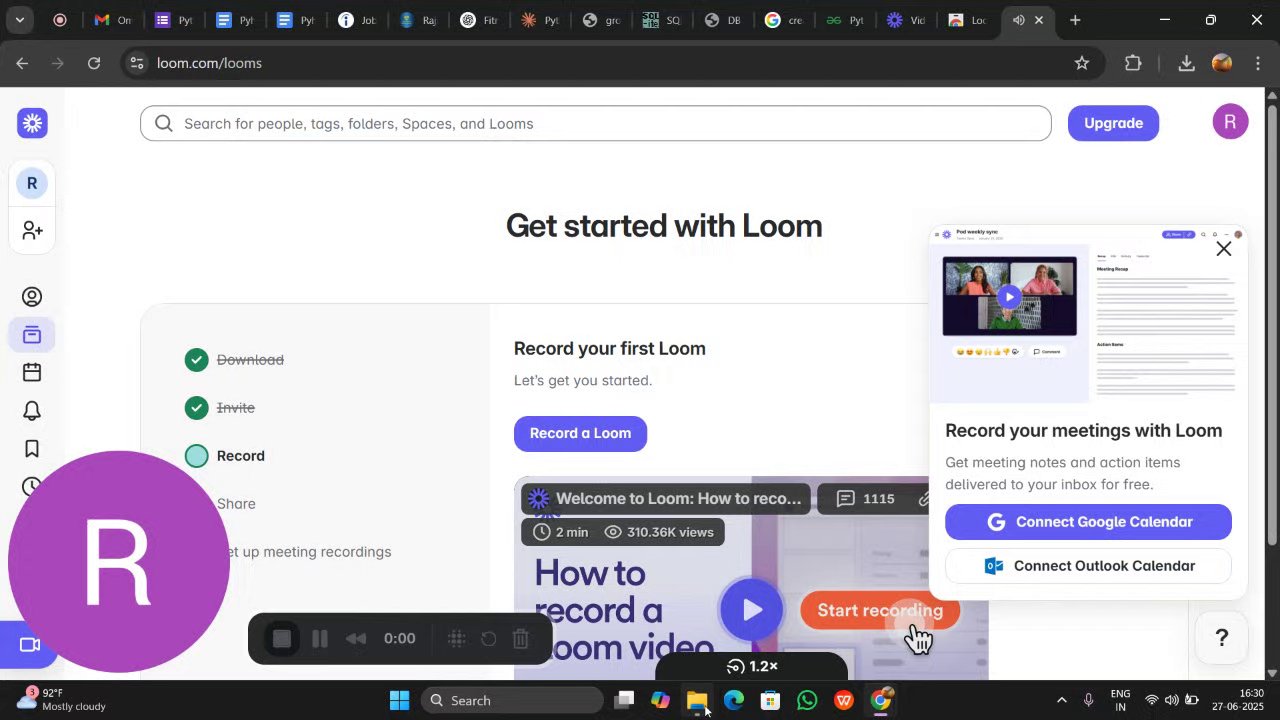
Task: Show hidden system tray icons
Action: (x=1061, y=700)
